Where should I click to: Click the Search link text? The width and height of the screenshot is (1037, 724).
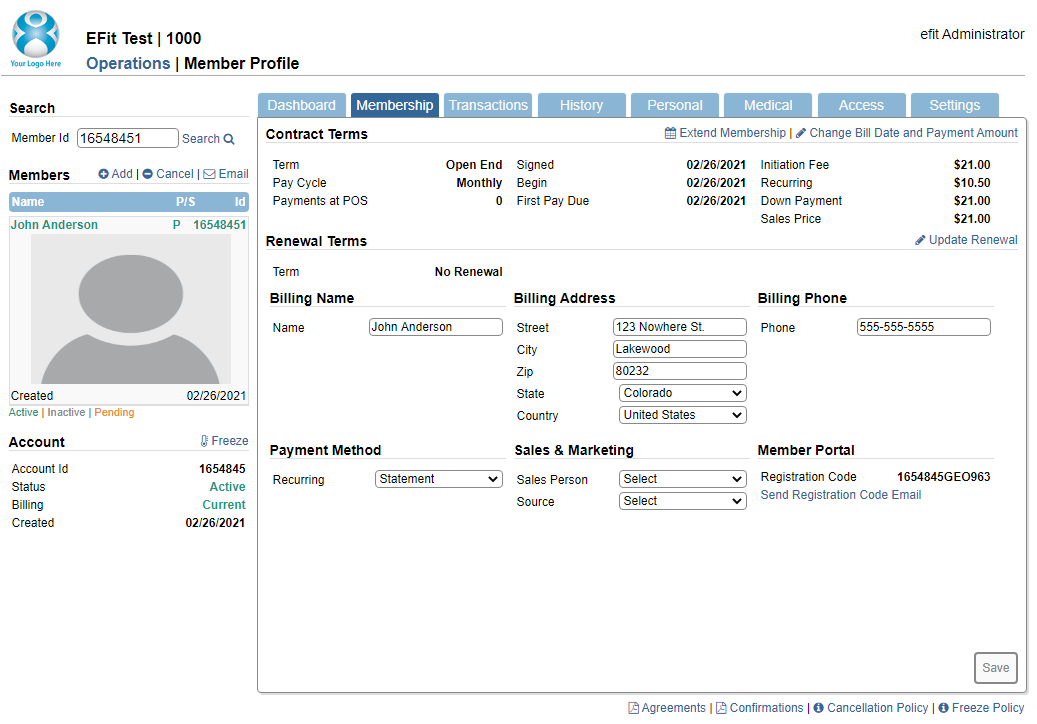point(201,139)
